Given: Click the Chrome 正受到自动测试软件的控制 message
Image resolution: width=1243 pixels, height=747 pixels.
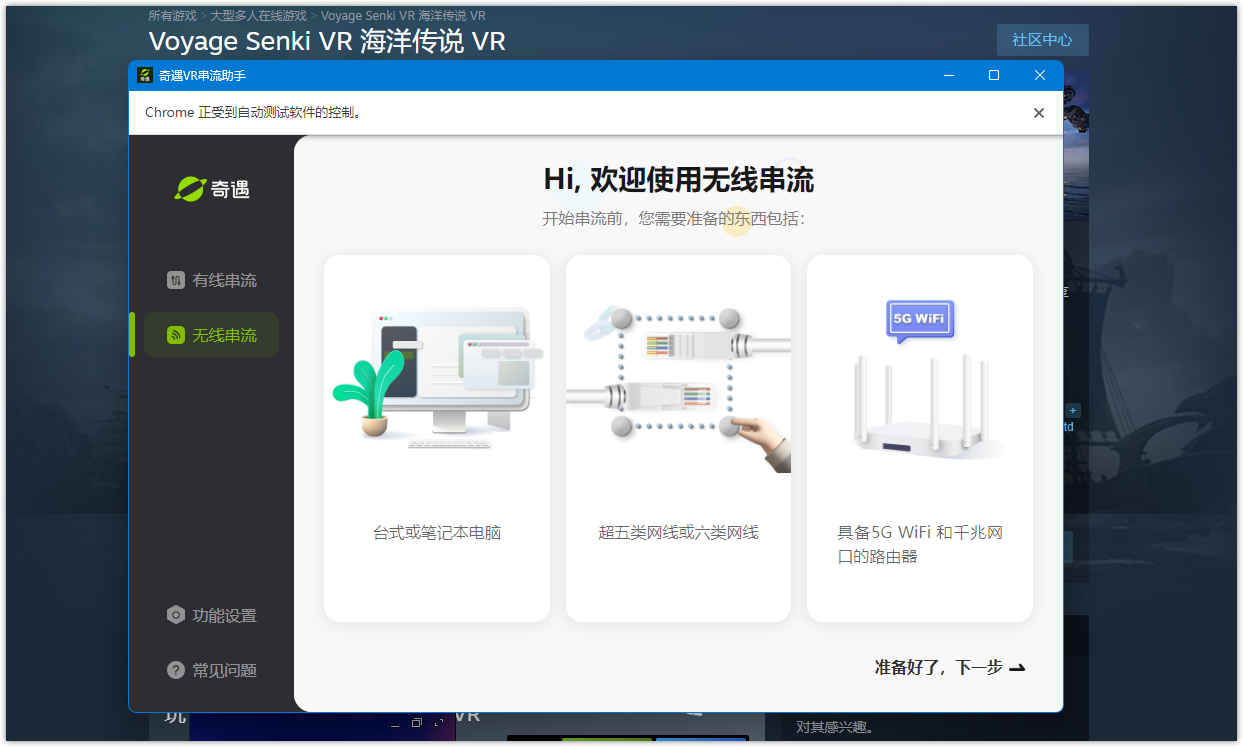Looking at the screenshot, I should [x=253, y=113].
